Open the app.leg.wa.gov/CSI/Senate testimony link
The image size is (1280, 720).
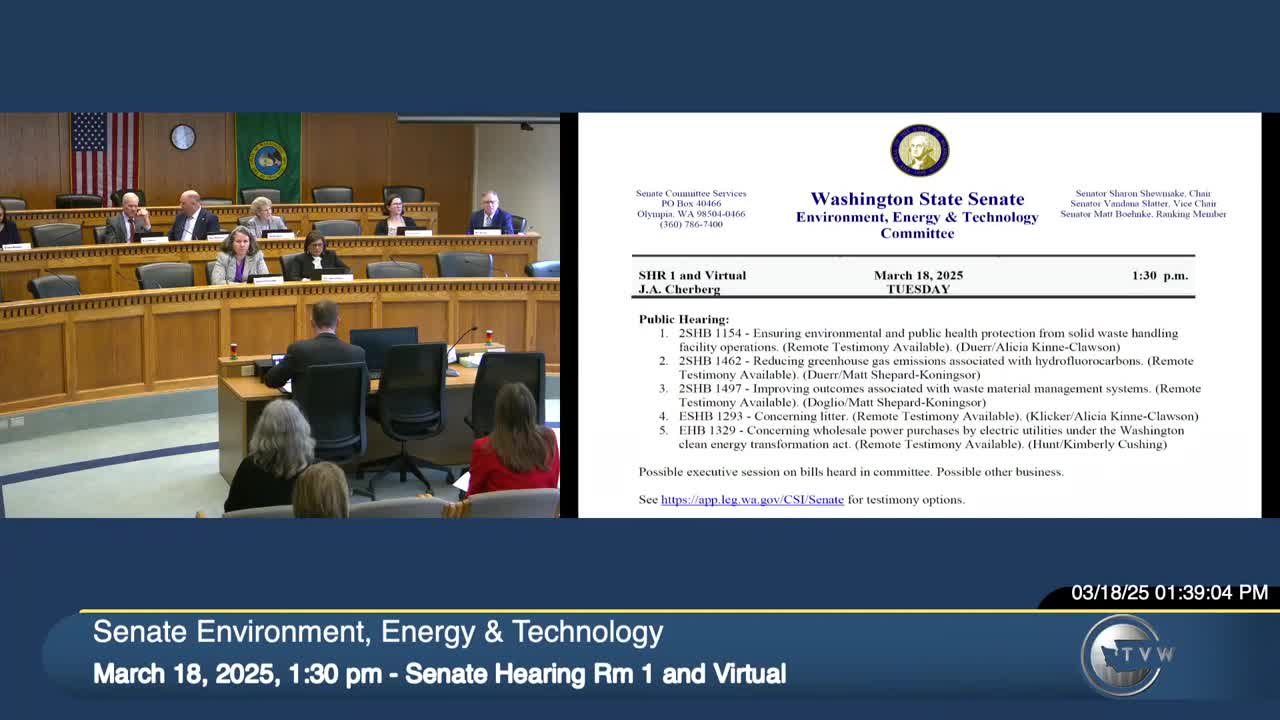point(752,500)
